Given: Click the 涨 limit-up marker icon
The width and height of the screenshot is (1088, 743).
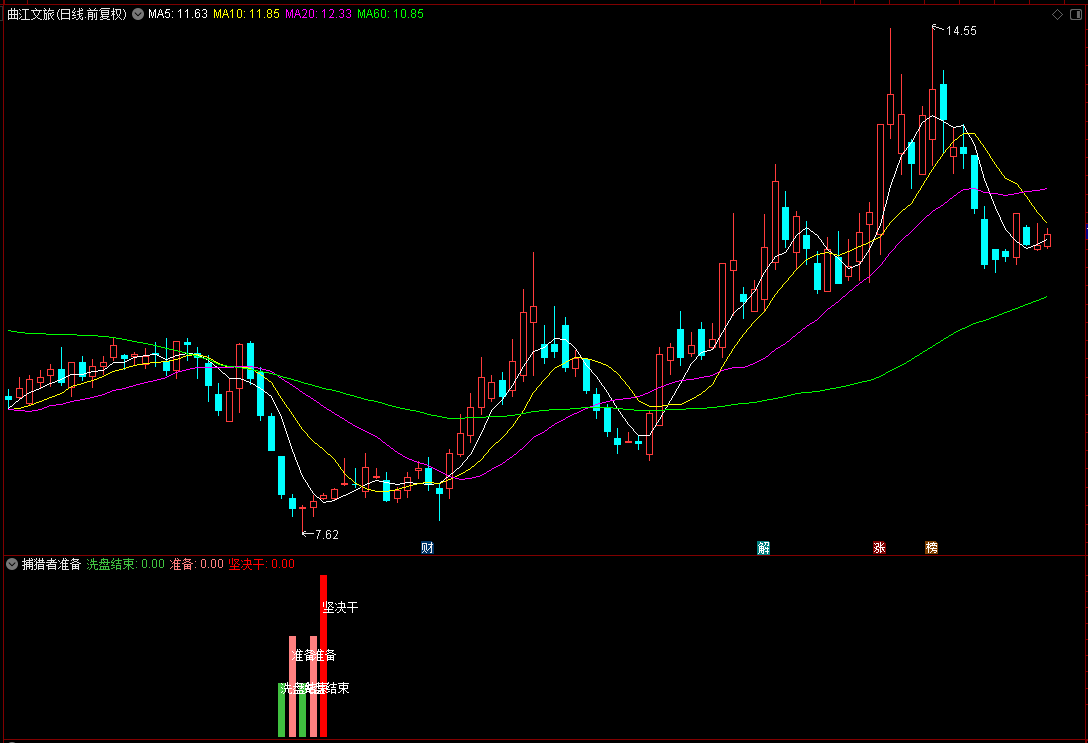Looking at the screenshot, I should coord(879,548).
